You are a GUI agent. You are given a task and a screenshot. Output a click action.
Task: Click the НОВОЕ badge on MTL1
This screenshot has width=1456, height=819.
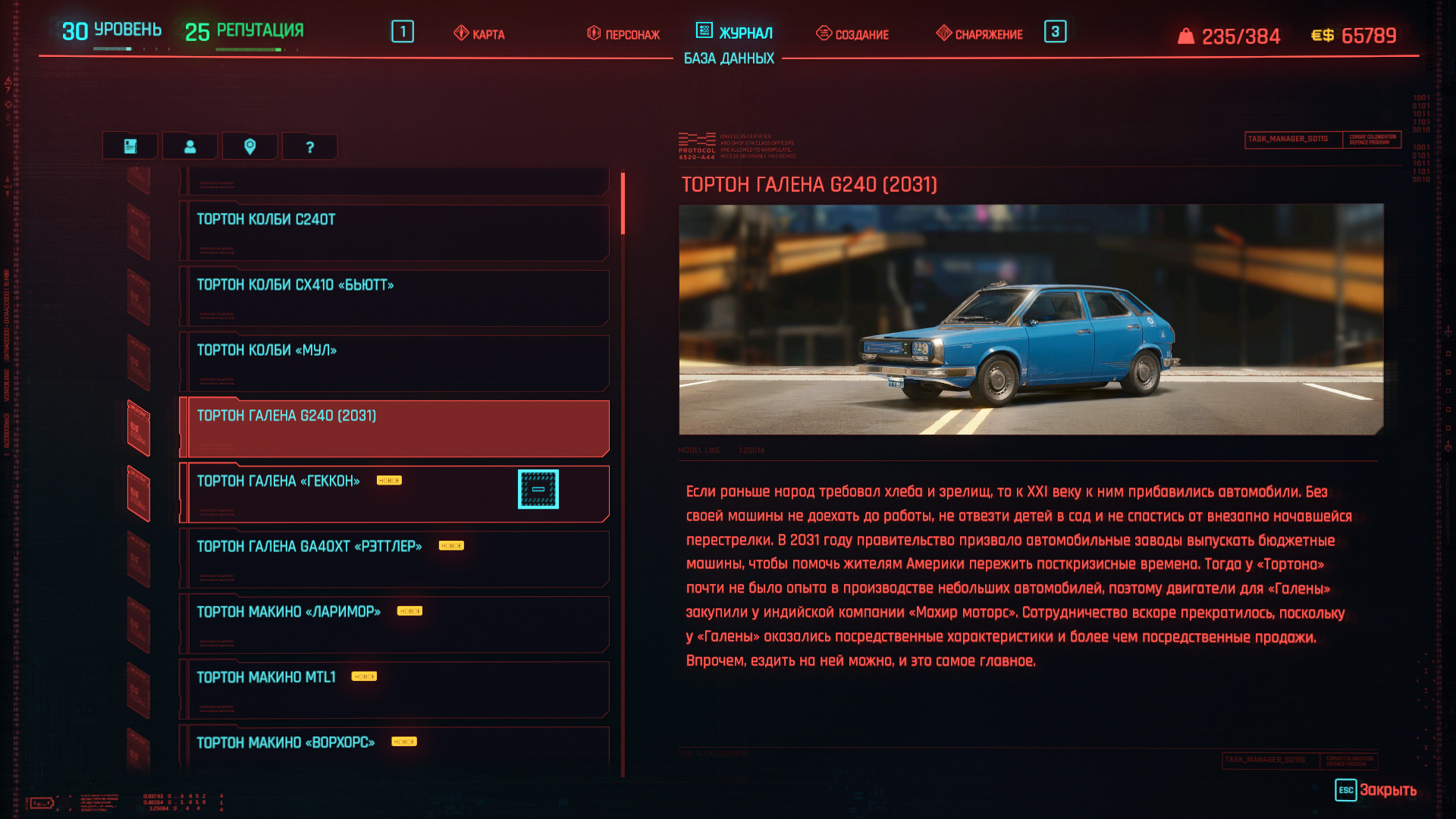tap(364, 676)
